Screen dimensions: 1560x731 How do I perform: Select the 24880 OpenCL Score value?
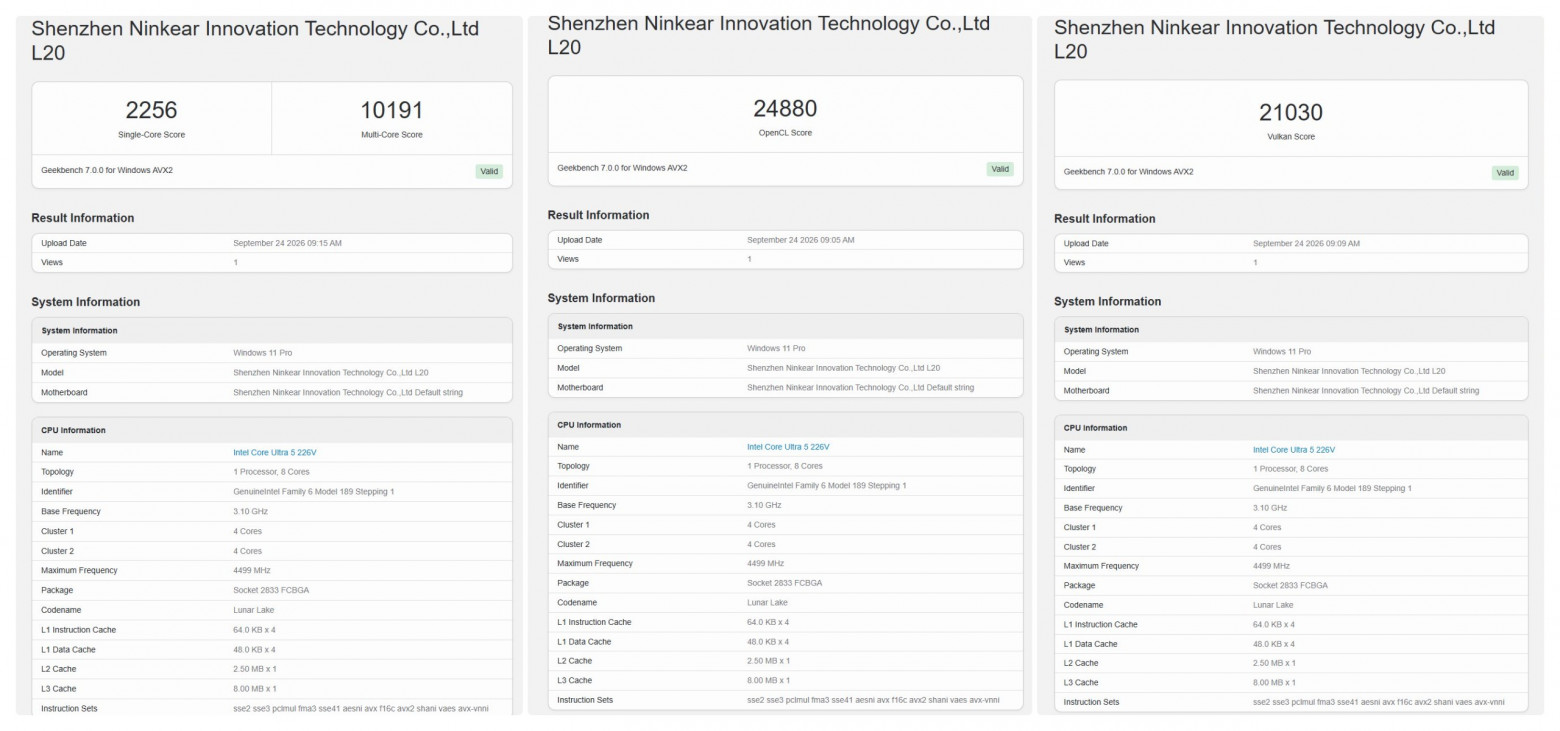click(x=785, y=108)
